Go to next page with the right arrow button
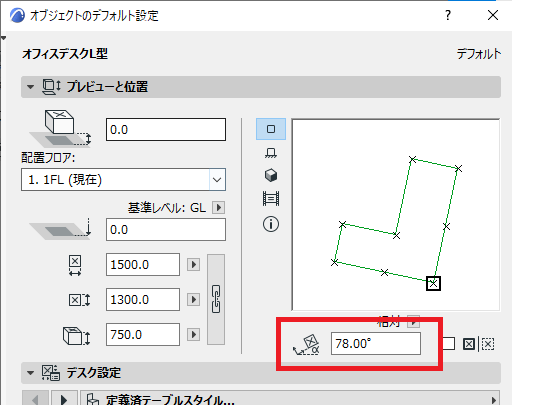 [x=64, y=399]
